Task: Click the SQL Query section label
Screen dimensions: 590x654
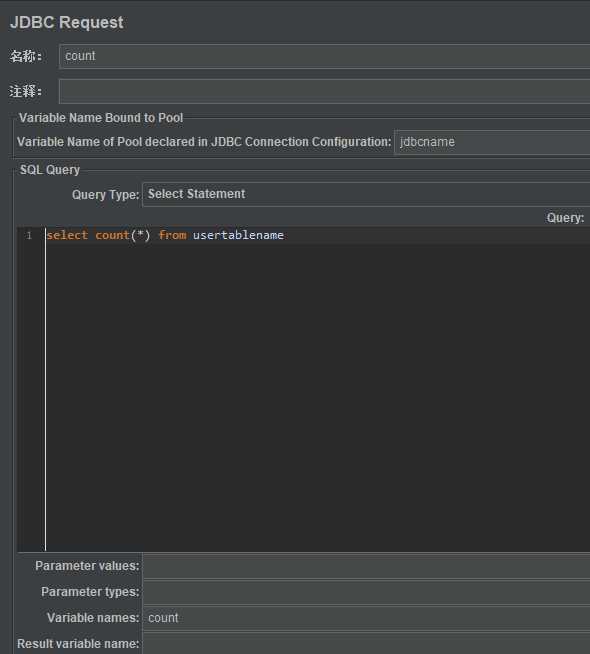Action: (50, 170)
